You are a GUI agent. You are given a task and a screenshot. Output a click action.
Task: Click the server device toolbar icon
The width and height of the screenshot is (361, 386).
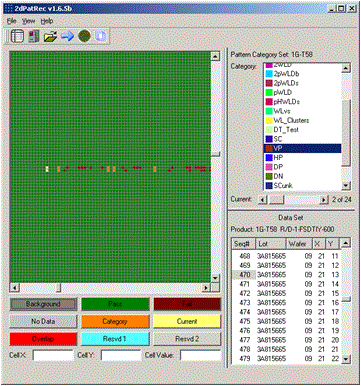pyautogui.click(x=33, y=36)
